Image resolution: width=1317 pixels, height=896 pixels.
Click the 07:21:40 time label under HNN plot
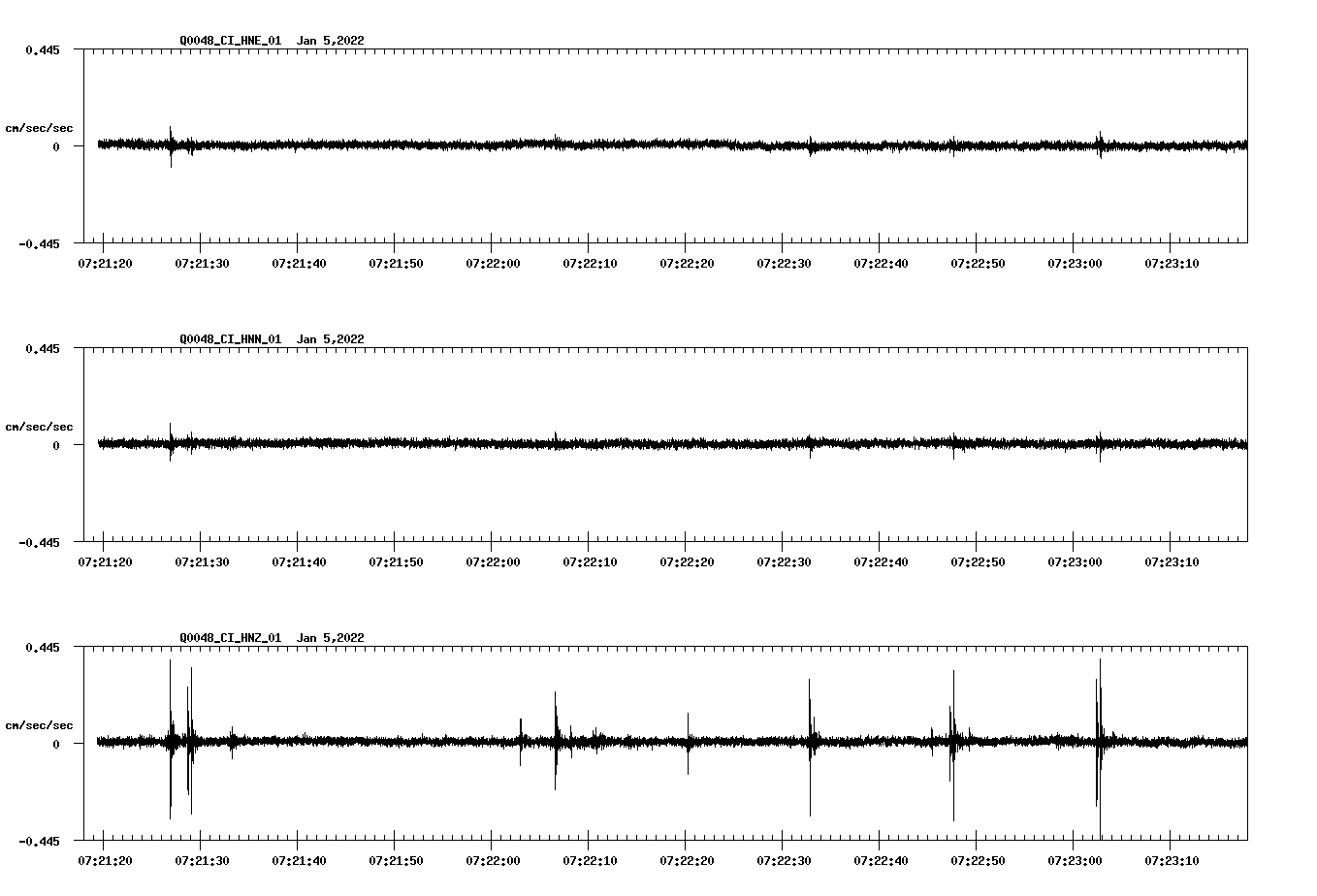(x=299, y=562)
